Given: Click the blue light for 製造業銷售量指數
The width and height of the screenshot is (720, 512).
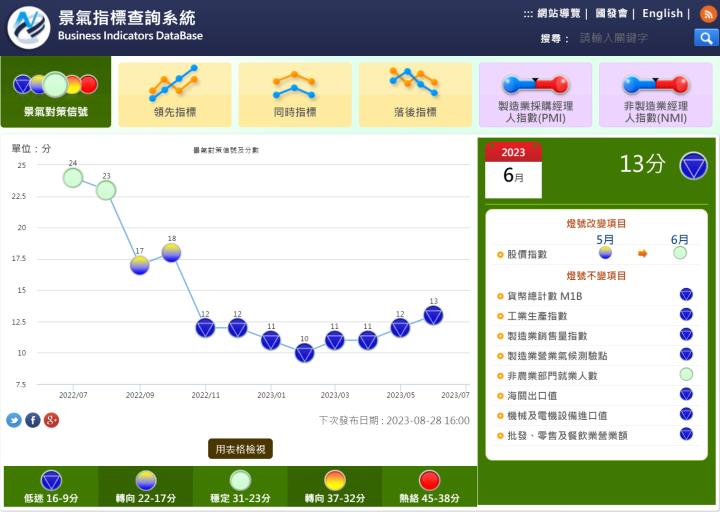Looking at the screenshot, I should [x=686, y=334].
